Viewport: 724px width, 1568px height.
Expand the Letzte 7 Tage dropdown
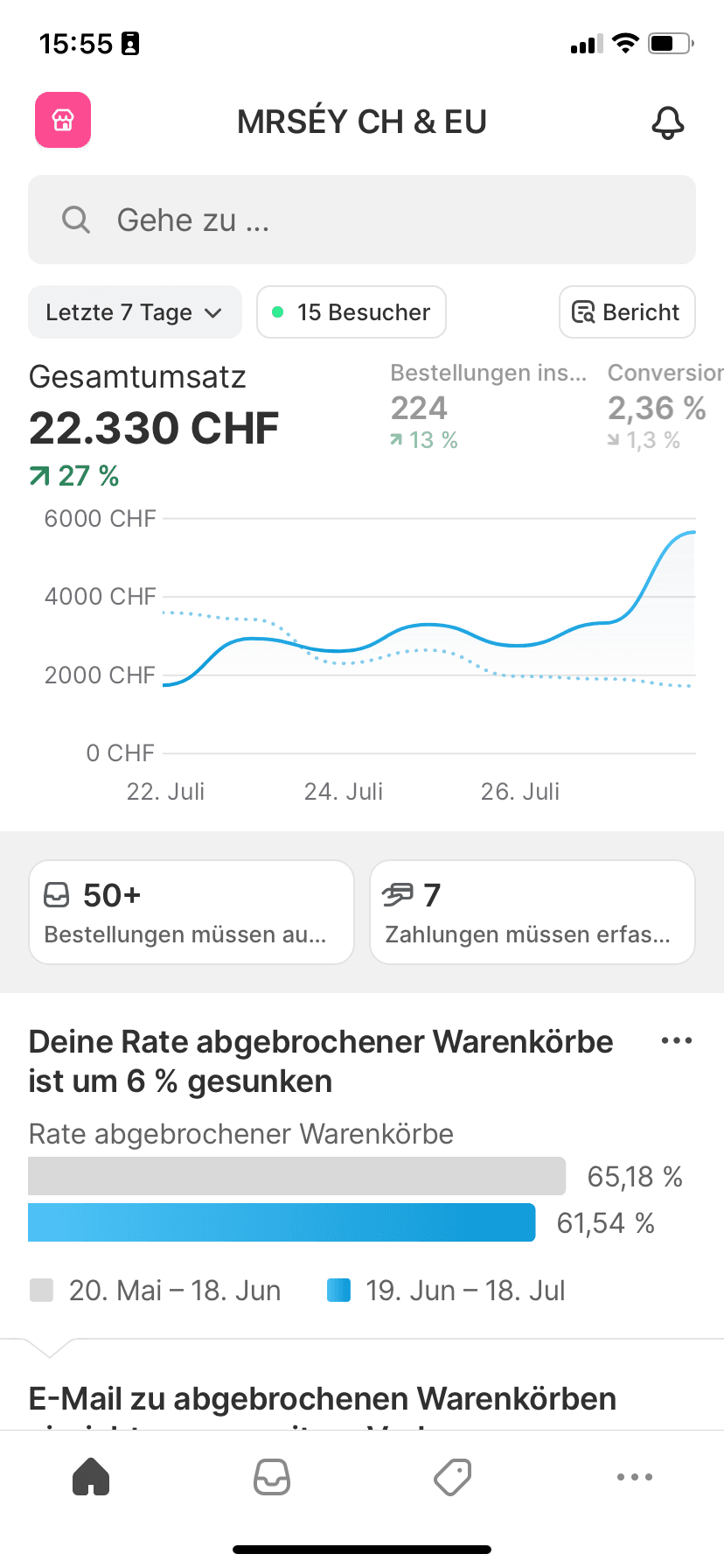pos(135,312)
